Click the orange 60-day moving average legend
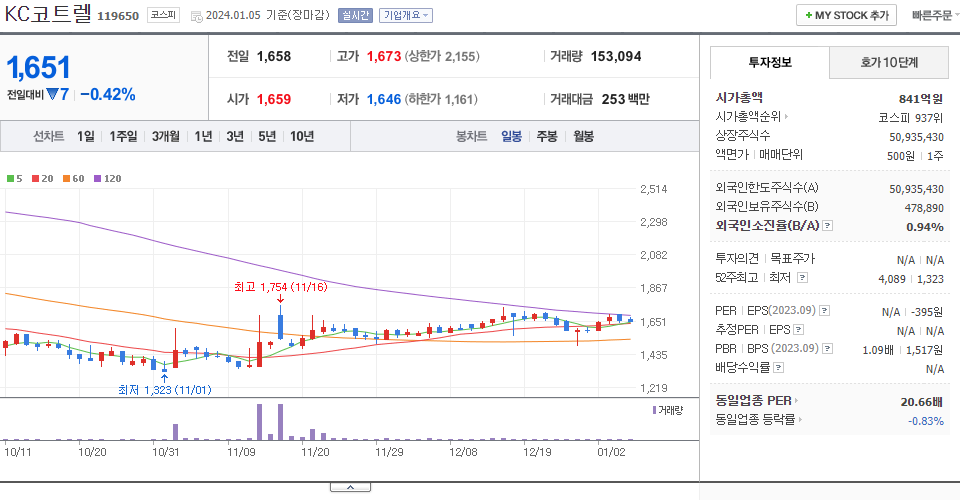 coord(73,179)
